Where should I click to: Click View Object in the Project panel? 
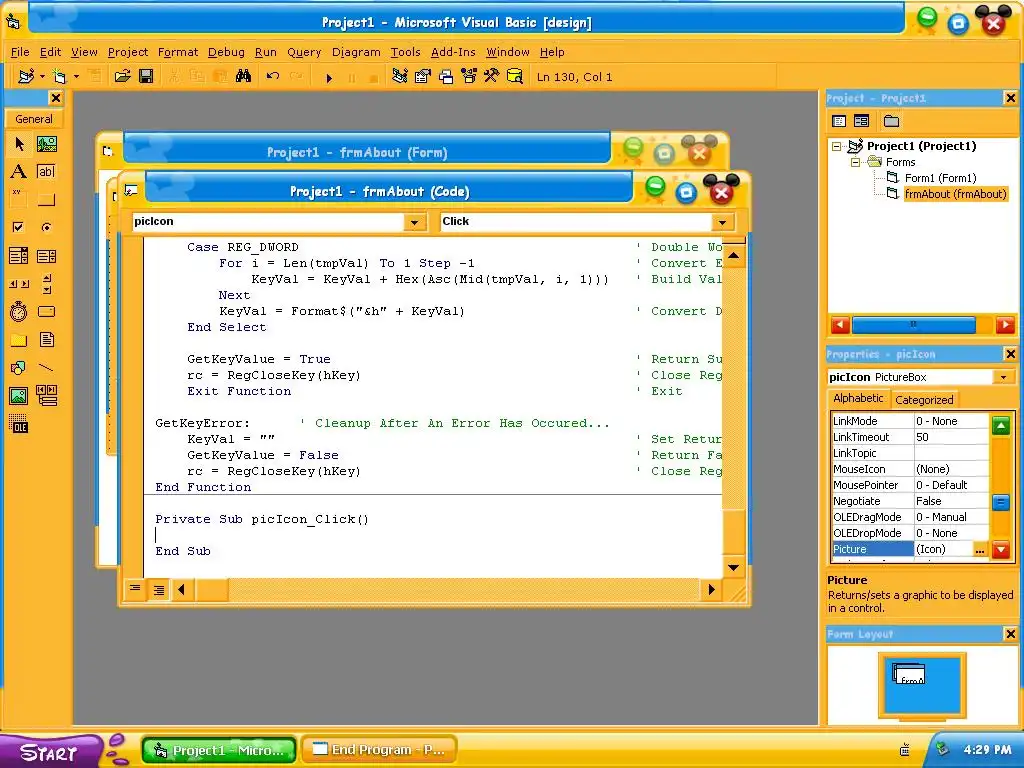[861, 121]
